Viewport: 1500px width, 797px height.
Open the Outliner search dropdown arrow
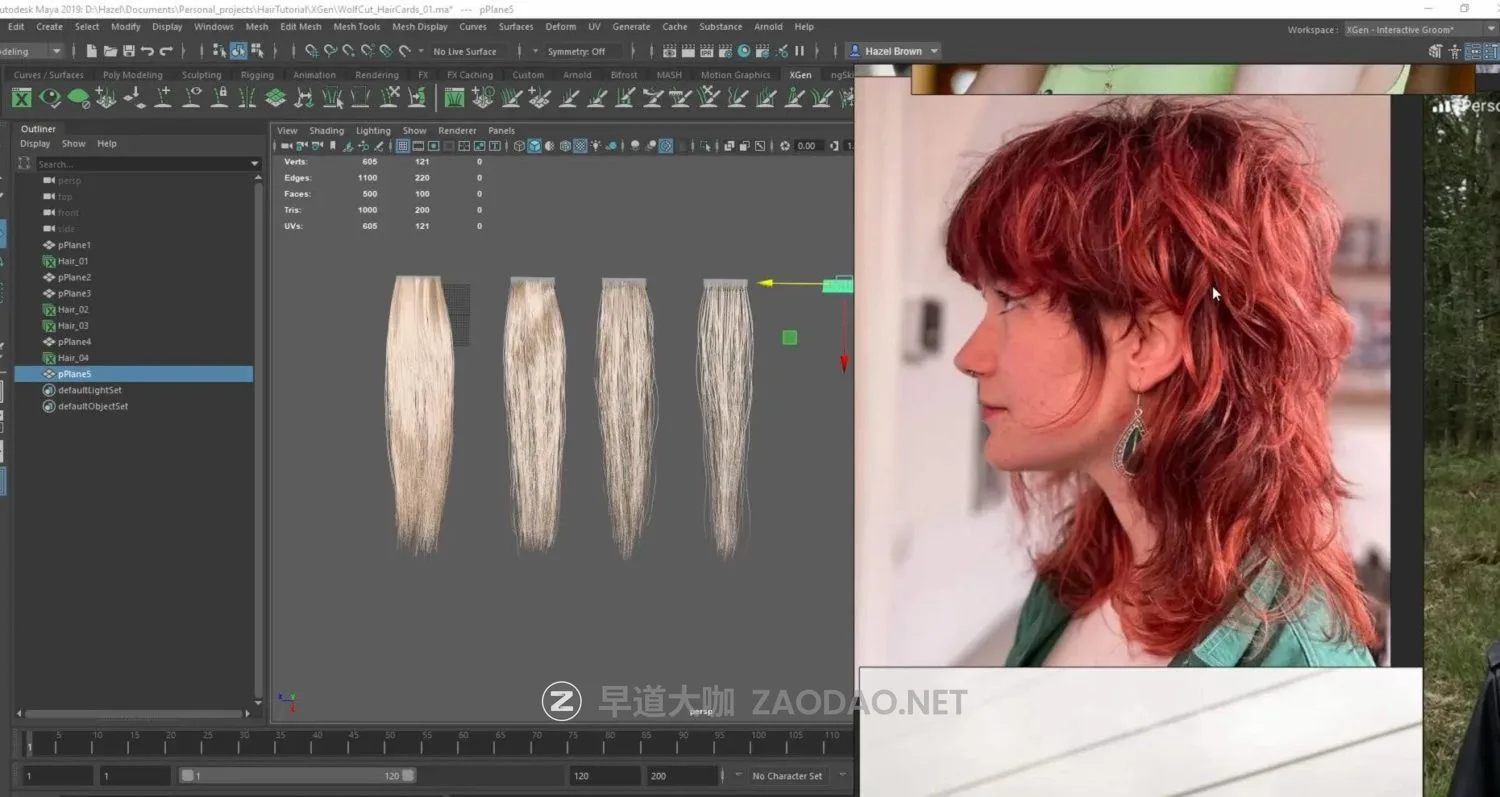pyautogui.click(x=255, y=164)
